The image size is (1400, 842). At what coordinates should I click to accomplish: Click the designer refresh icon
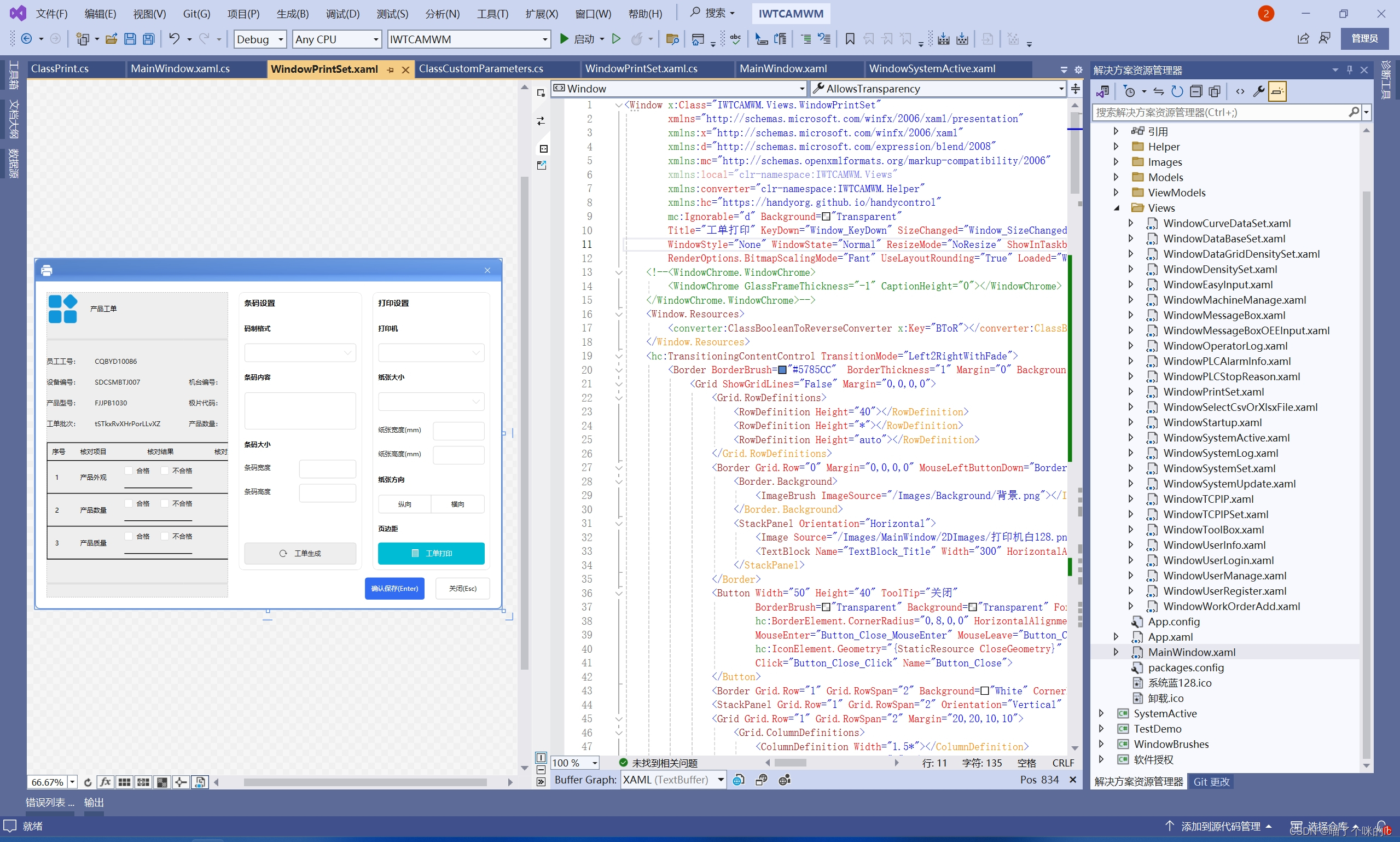88,782
